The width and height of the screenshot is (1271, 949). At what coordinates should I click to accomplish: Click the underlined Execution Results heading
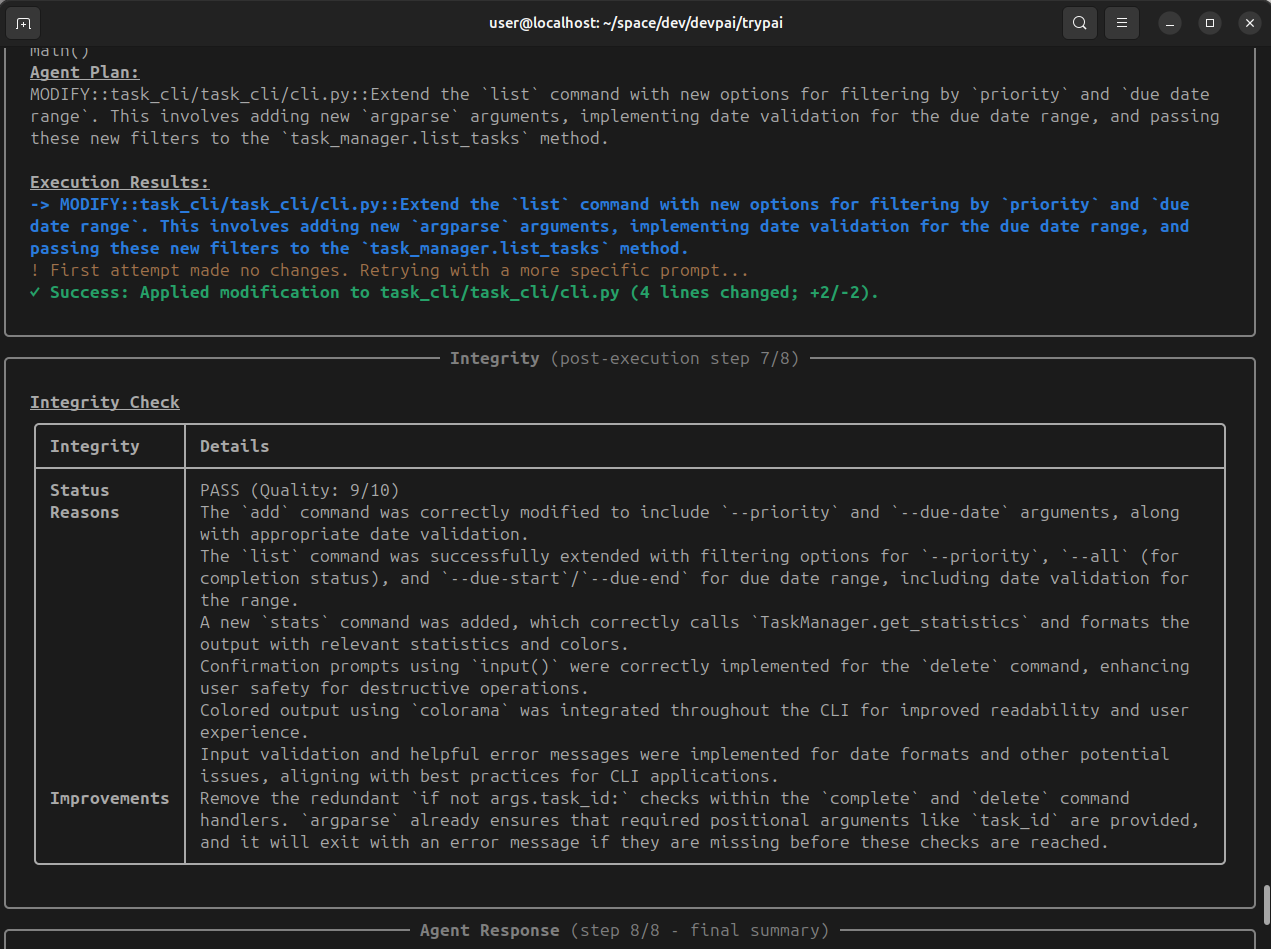(x=120, y=182)
